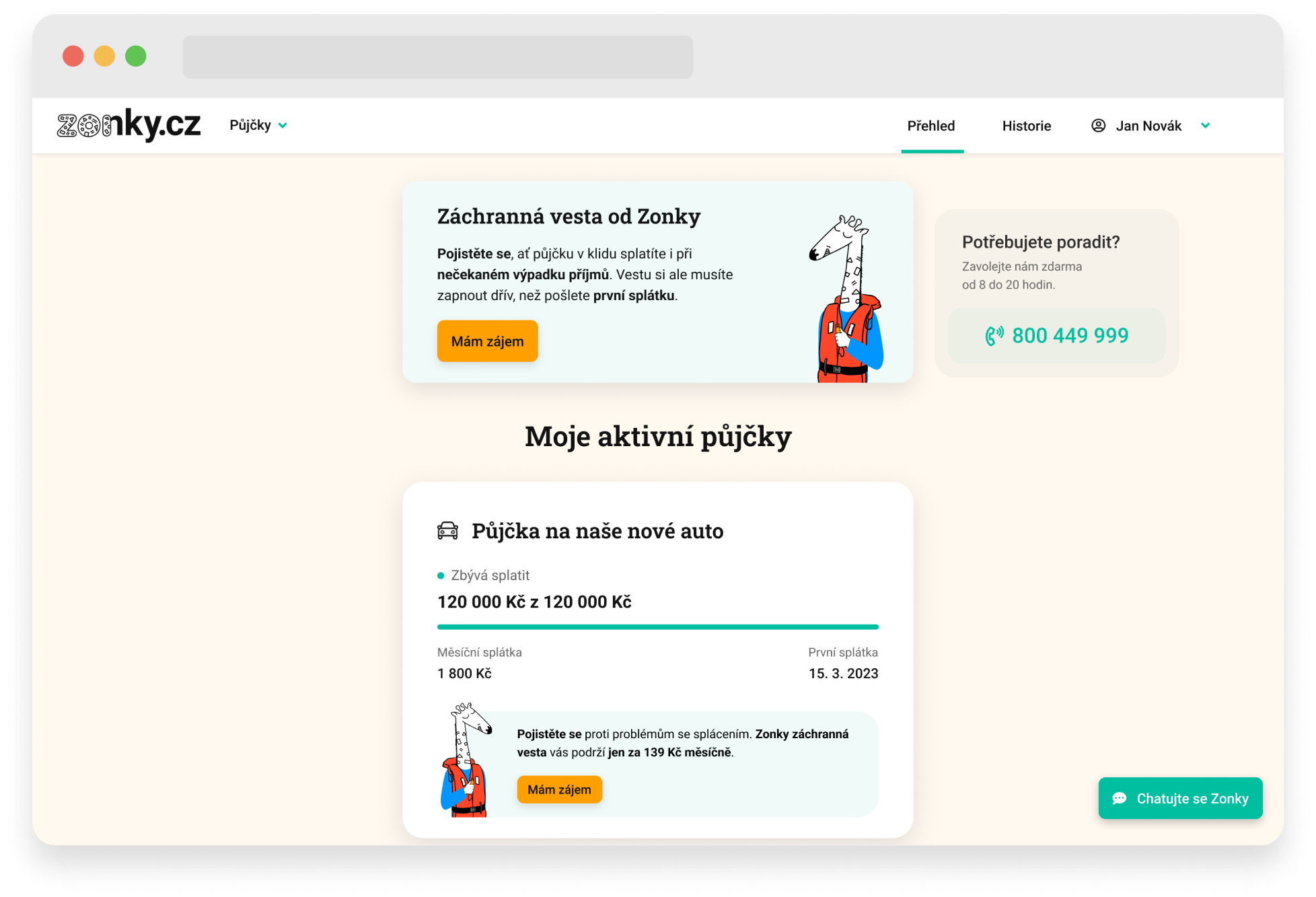Call phone number 800 449 999
Viewport: 1316px width, 897px height.
click(1070, 335)
